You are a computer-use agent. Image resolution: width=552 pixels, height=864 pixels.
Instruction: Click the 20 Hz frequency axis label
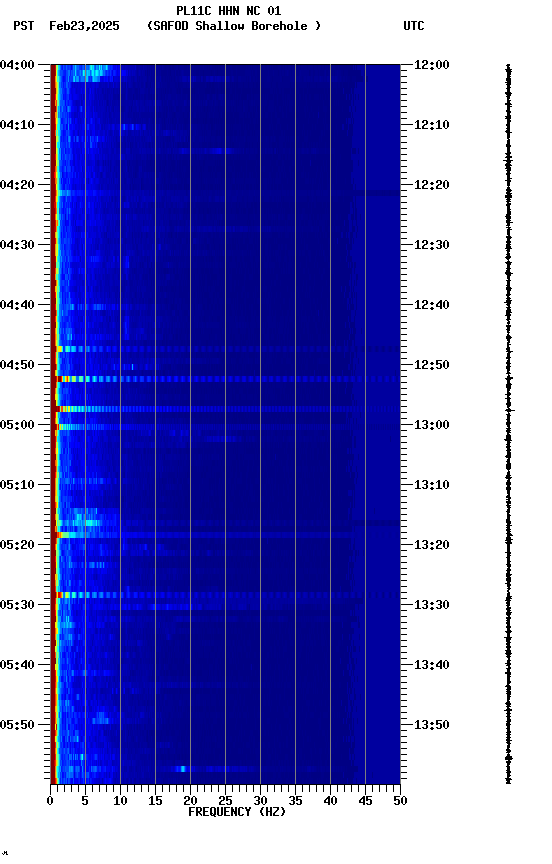pyautogui.click(x=190, y=801)
